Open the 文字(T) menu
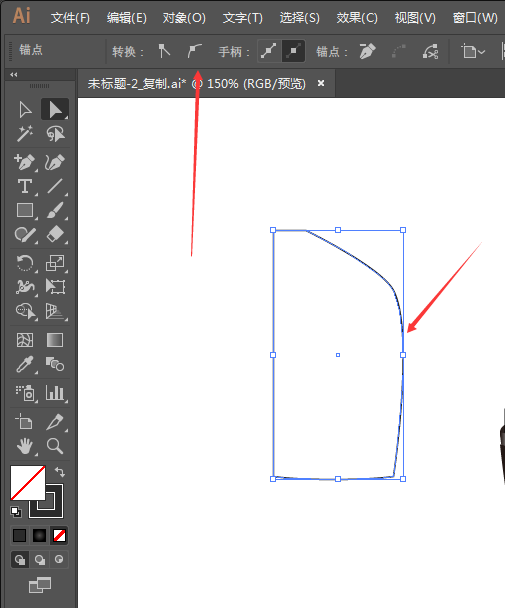 click(242, 18)
